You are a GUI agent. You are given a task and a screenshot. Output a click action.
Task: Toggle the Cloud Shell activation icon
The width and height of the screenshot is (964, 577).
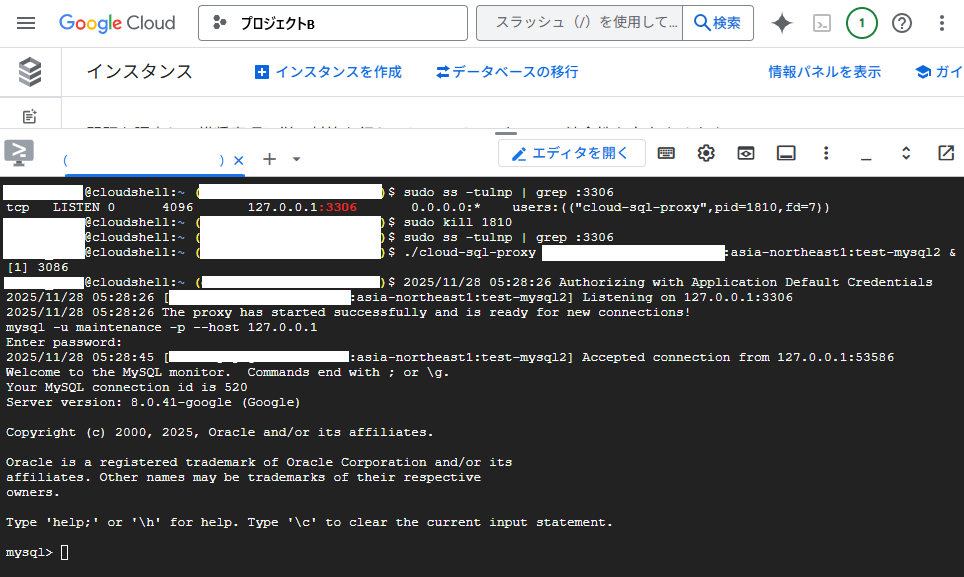(822, 23)
